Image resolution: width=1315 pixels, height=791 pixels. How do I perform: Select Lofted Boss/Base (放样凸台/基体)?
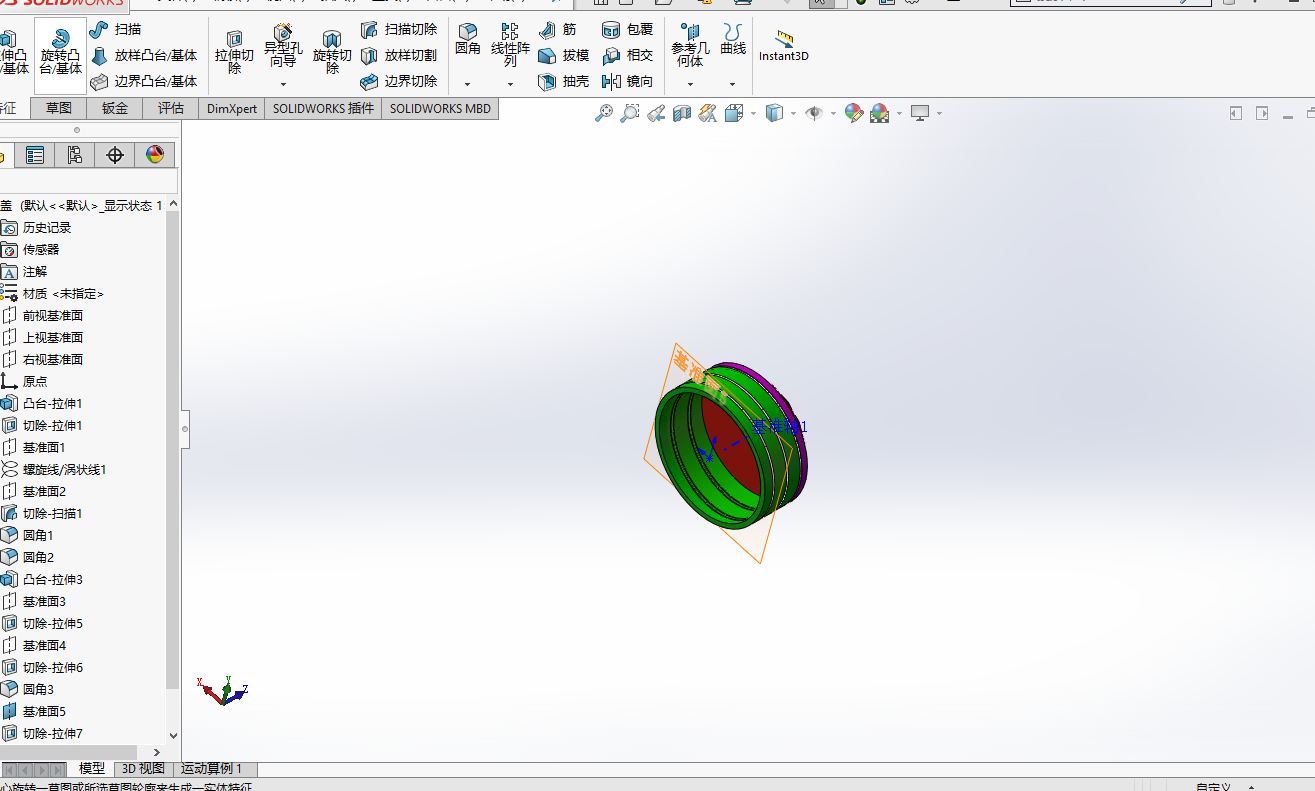(144, 56)
